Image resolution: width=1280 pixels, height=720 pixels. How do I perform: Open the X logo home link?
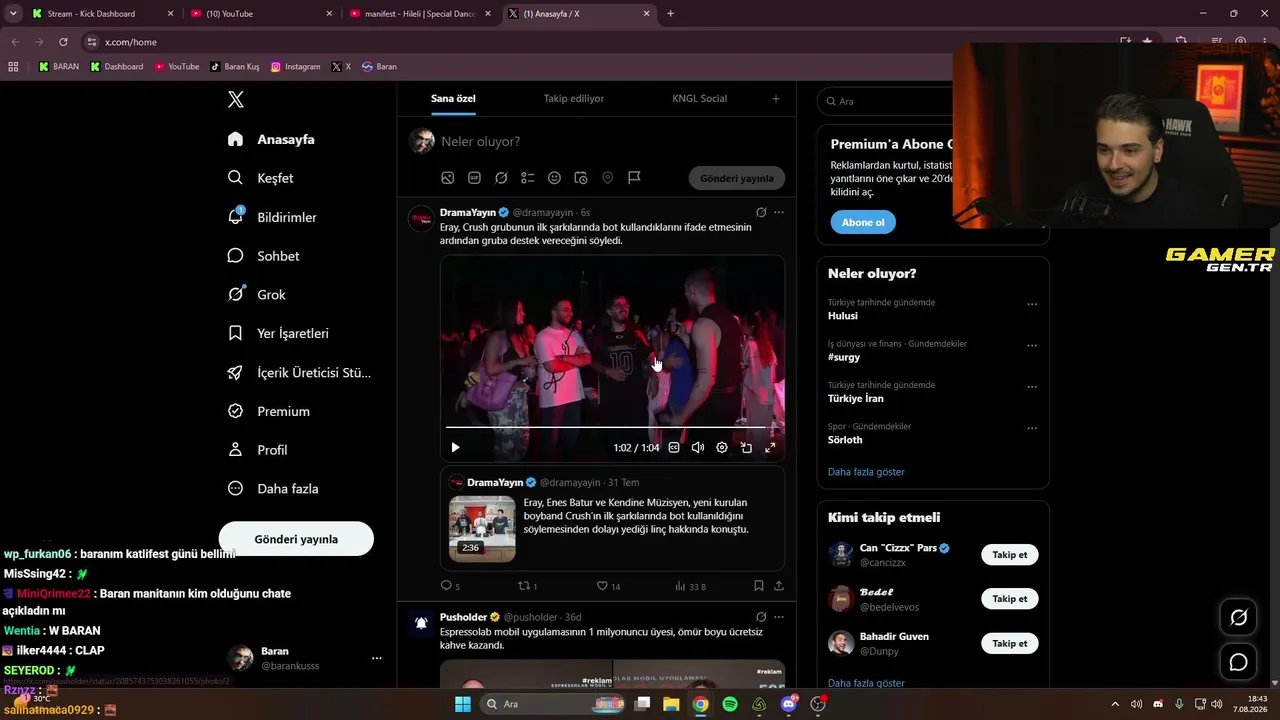(236, 99)
